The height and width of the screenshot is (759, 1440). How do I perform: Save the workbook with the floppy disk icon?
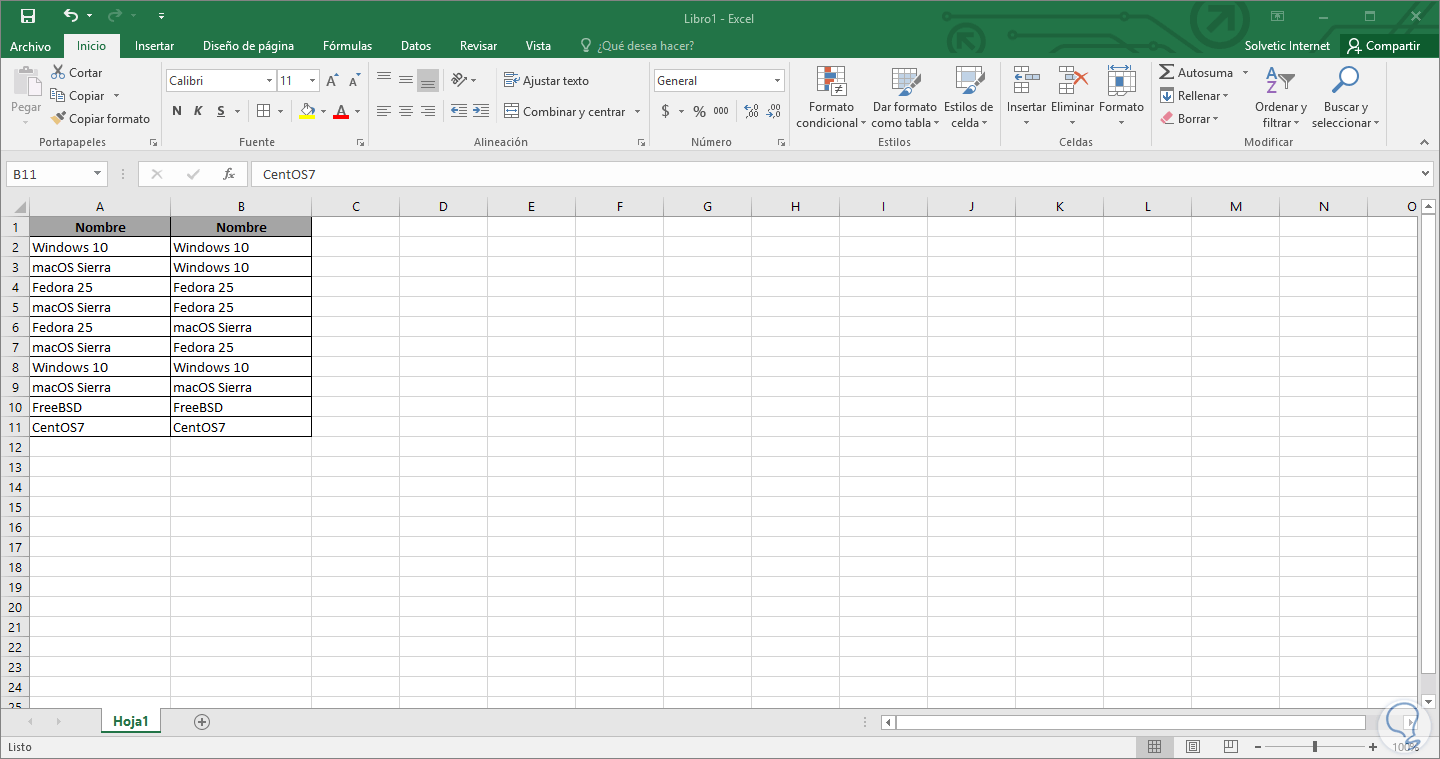pos(28,16)
